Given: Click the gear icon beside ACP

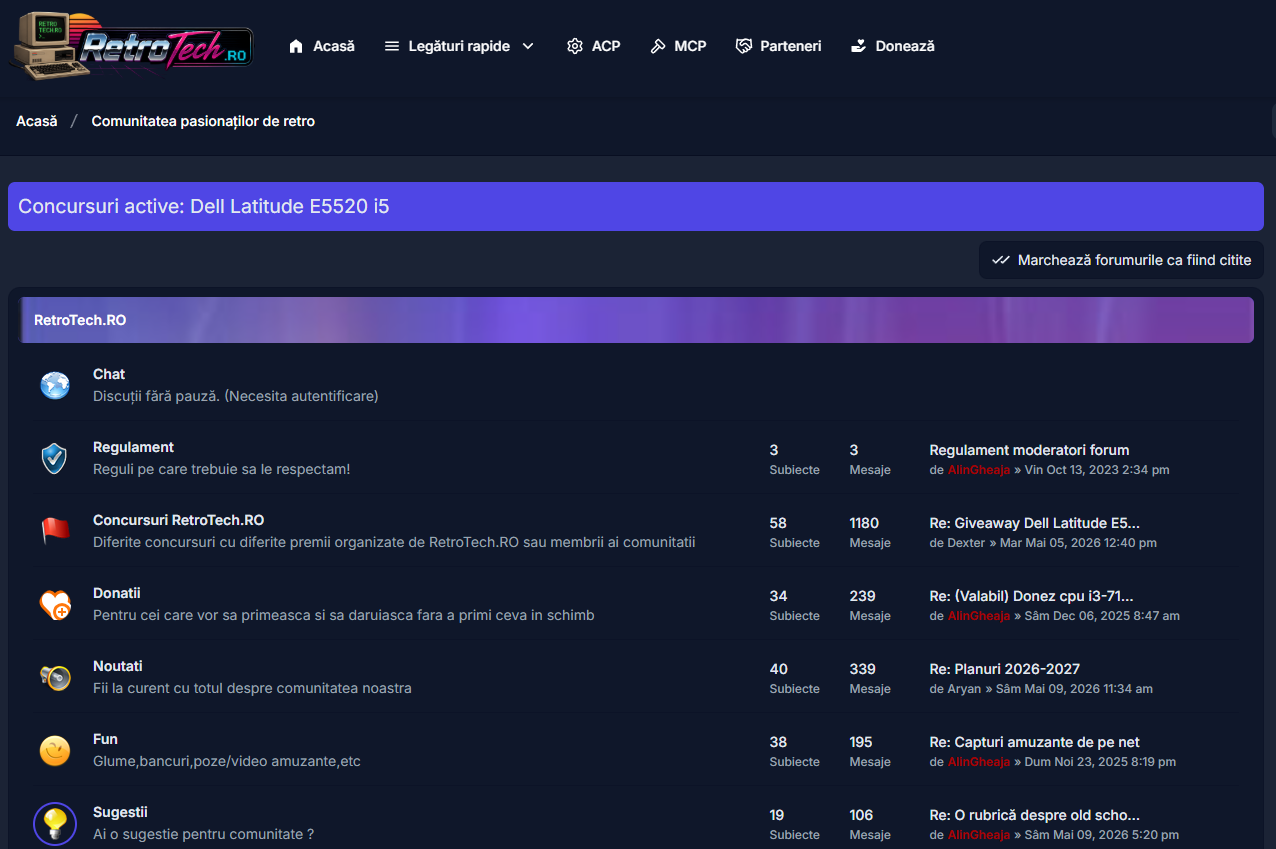Looking at the screenshot, I should [x=574, y=46].
